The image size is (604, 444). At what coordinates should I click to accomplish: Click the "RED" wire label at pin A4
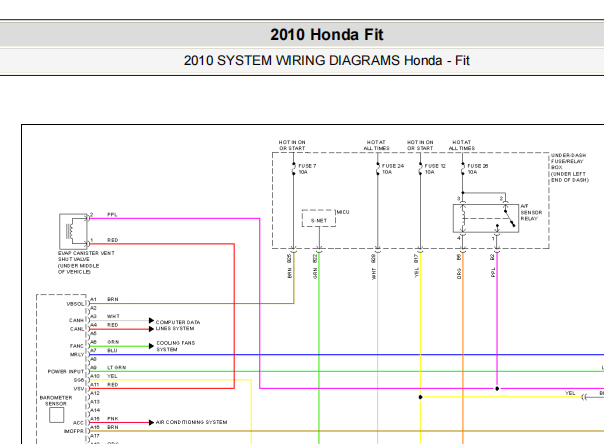pos(112,325)
